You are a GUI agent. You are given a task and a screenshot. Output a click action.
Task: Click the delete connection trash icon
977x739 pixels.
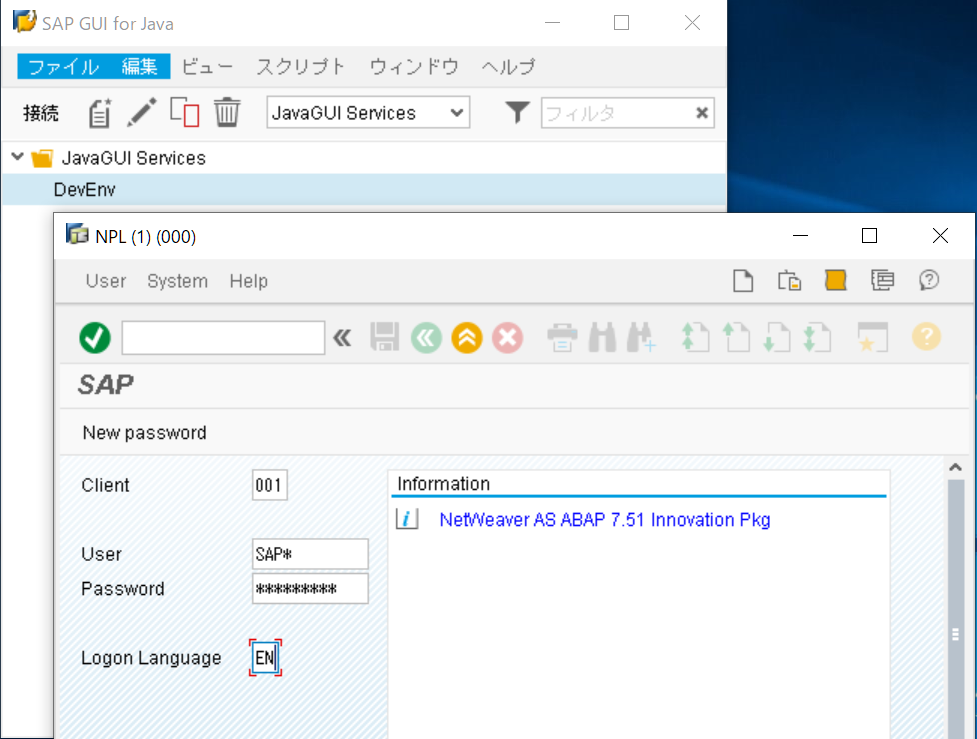227,113
